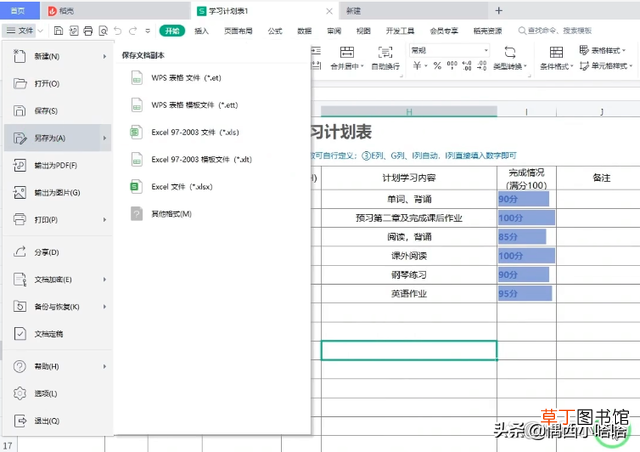Select 另存为(A) save as entry
640x452 pixels.
[58, 138]
